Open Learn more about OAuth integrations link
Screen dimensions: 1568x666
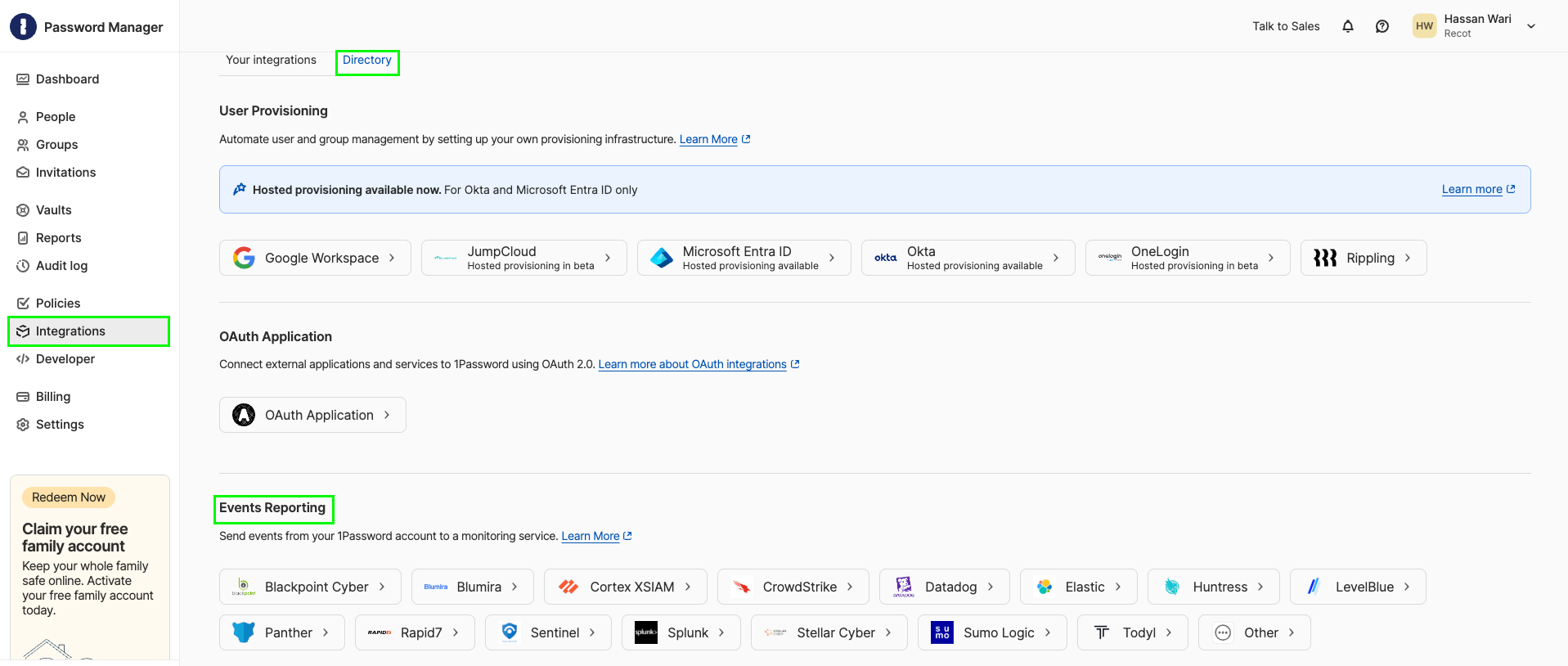point(699,364)
